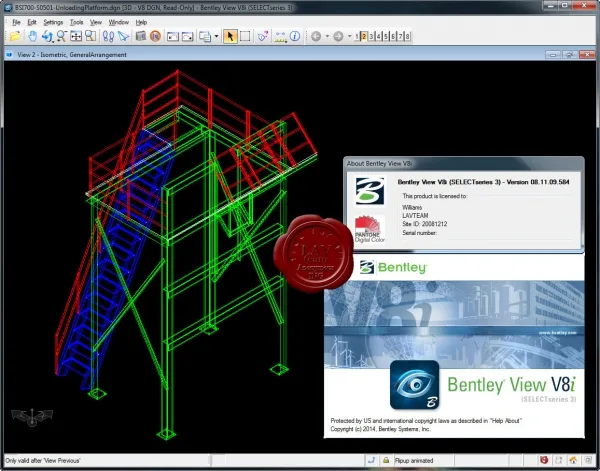Select the Element Selection arrow tool

coord(230,36)
